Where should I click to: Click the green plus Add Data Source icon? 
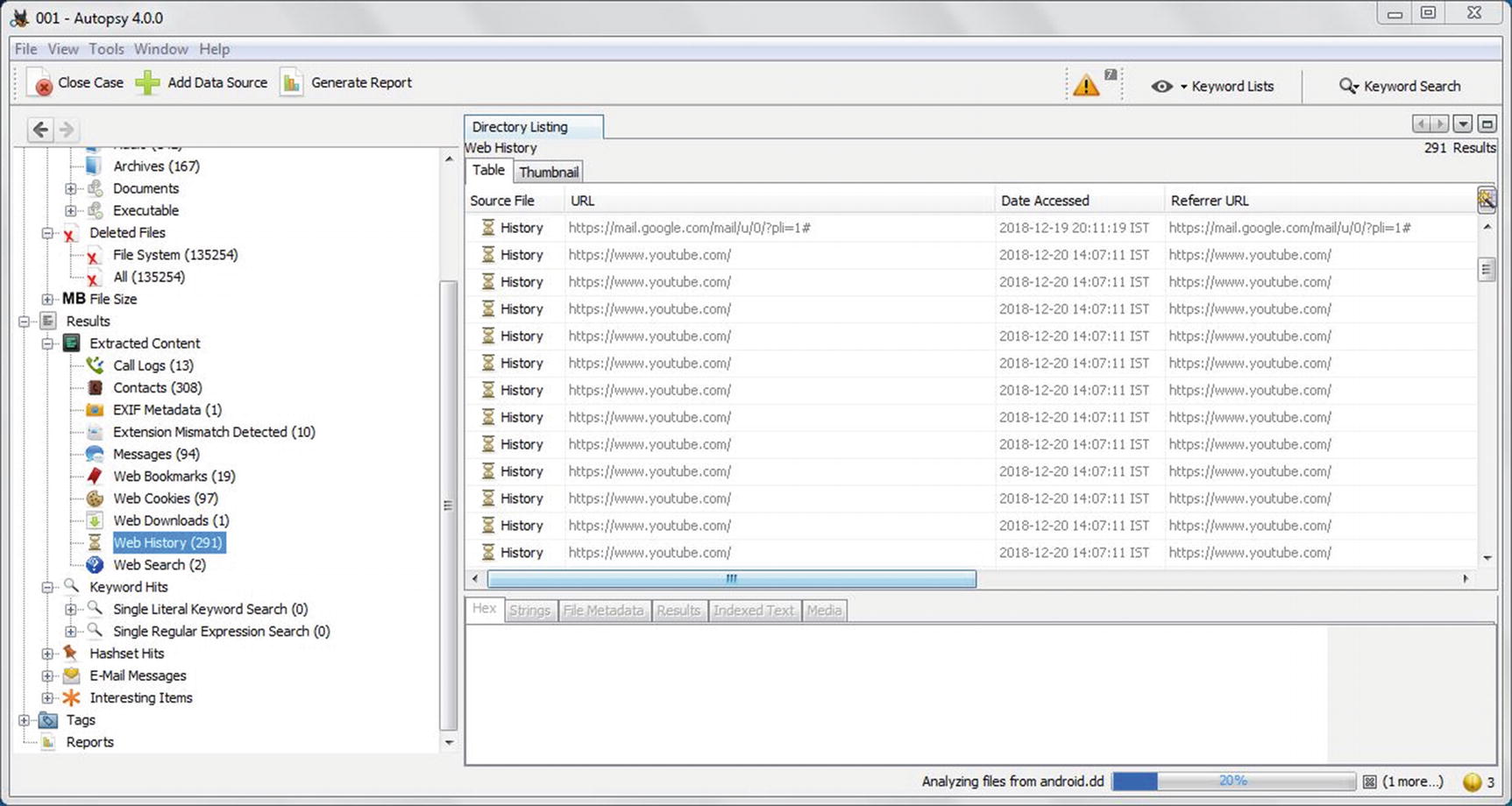coord(148,82)
